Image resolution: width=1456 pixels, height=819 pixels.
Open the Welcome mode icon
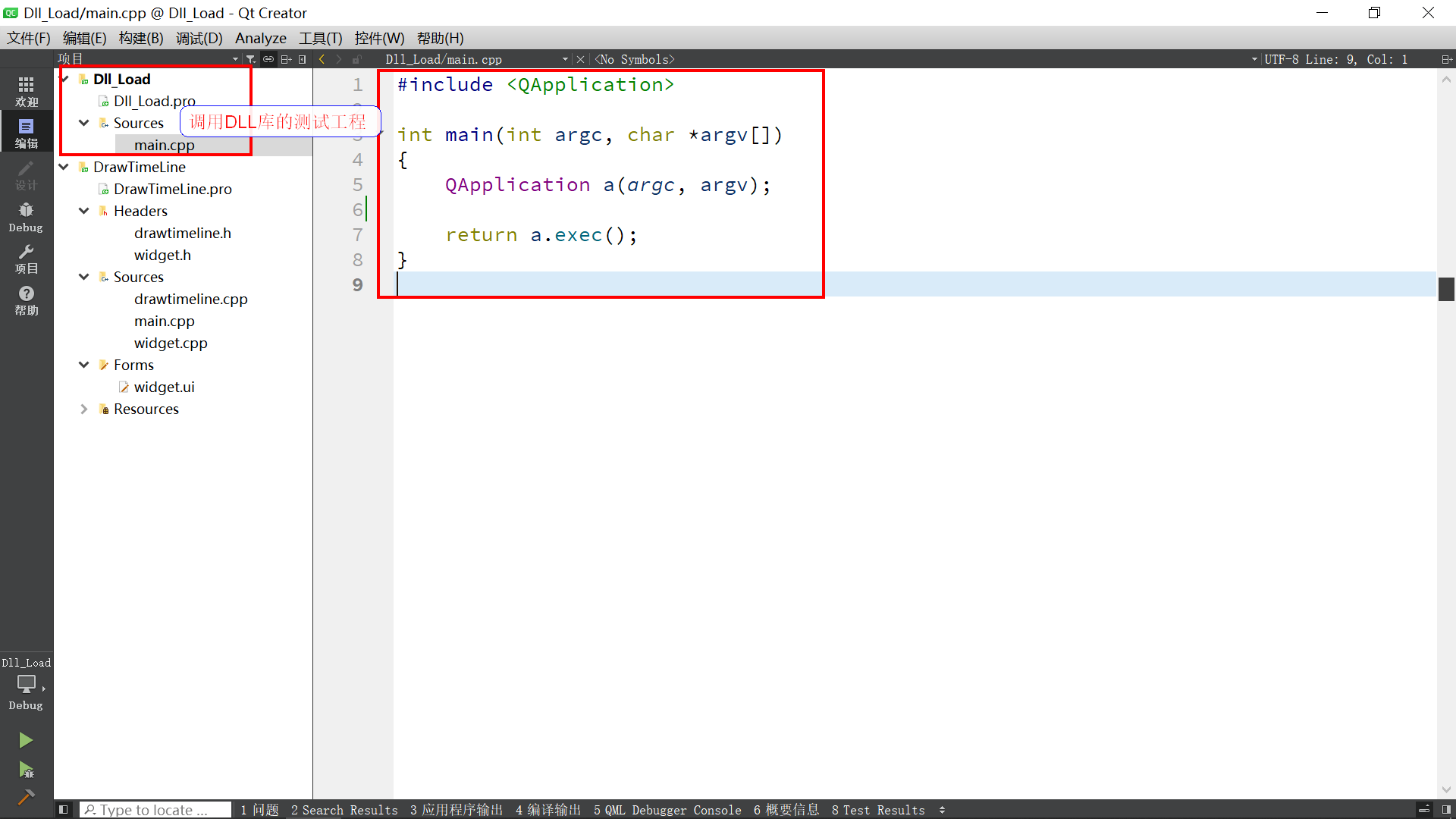click(x=26, y=90)
